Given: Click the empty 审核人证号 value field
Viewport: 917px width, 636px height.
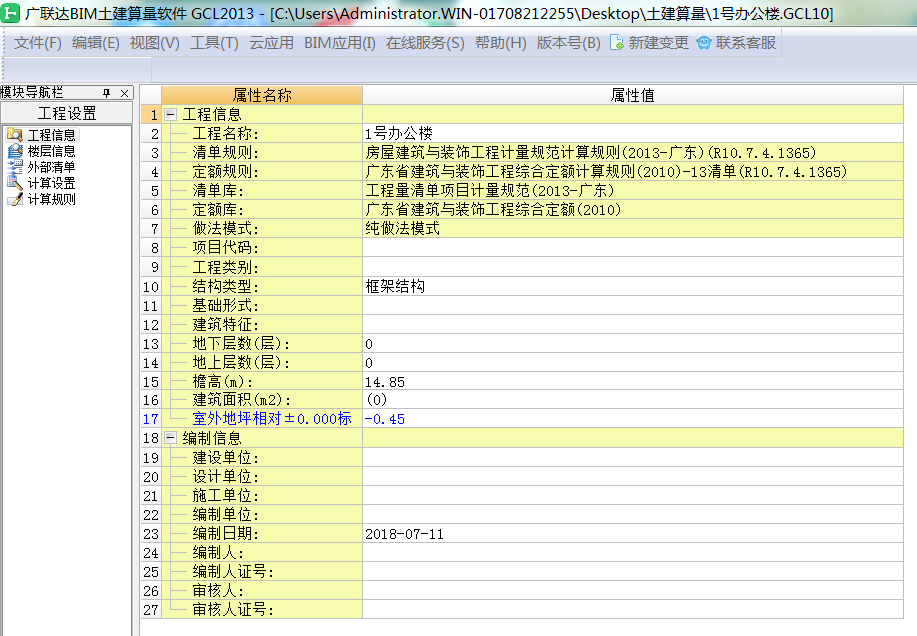Looking at the screenshot, I should [x=633, y=610].
